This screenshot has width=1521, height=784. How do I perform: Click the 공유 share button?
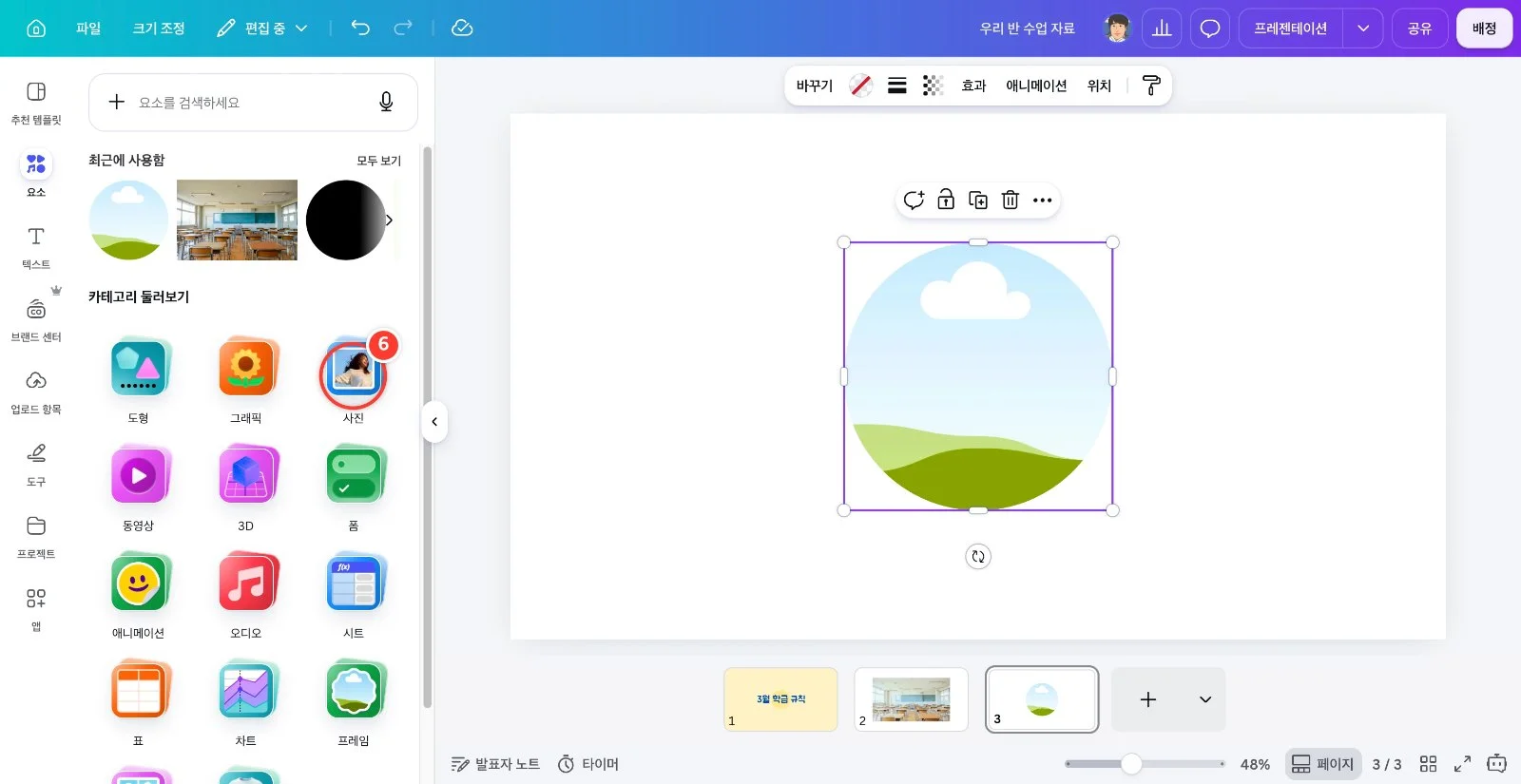(x=1419, y=29)
